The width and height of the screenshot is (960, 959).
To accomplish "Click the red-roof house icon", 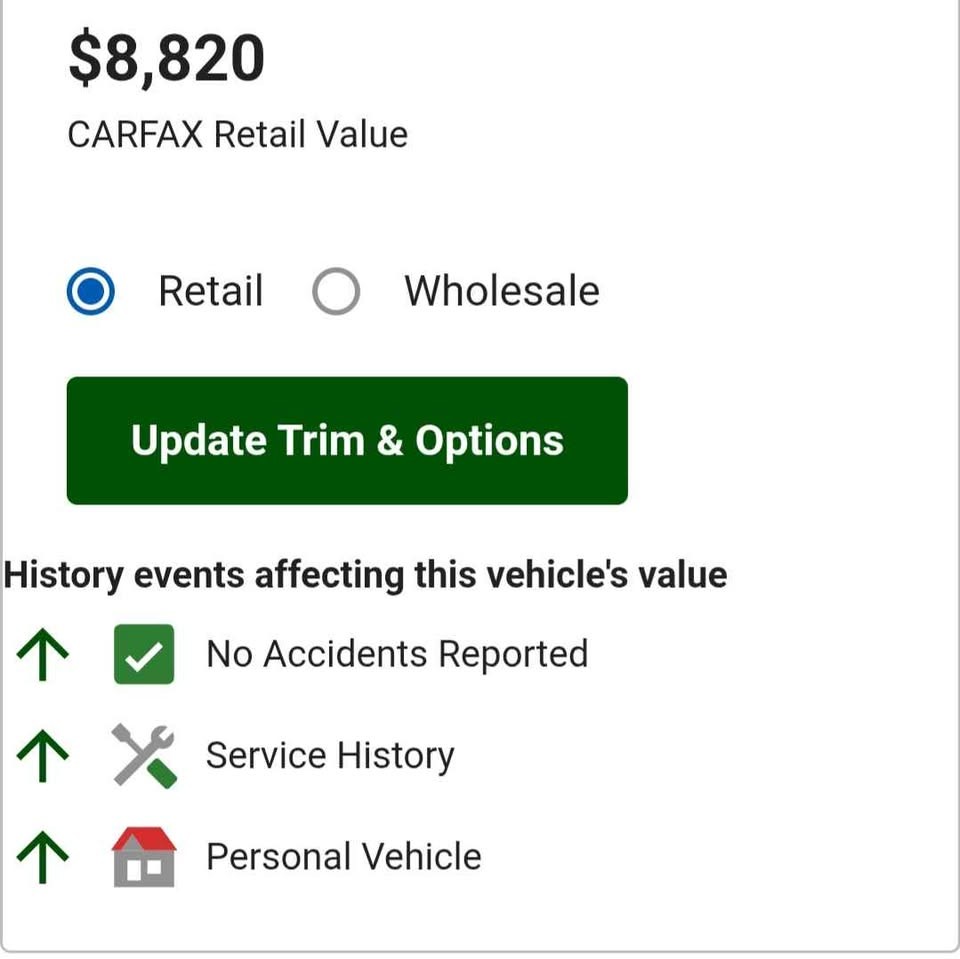I will click(144, 856).
